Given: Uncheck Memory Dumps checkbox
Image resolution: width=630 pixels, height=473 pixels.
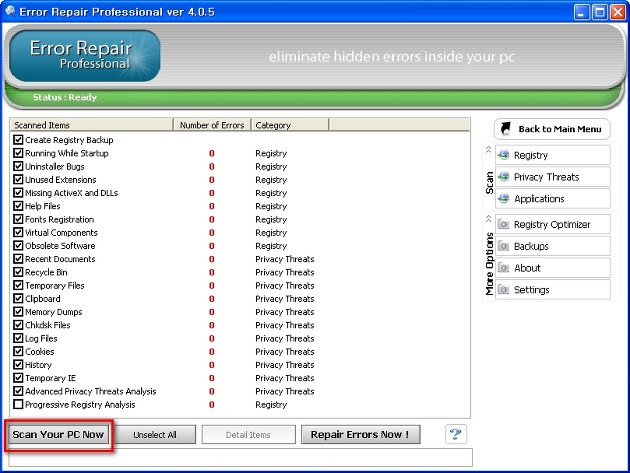Looking at the screenshot, I should (18, 312).
